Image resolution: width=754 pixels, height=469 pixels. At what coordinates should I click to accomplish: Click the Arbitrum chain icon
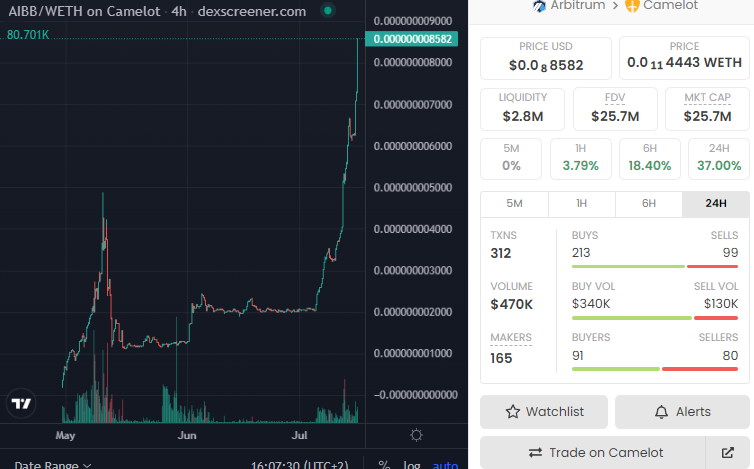coord(539,6)
